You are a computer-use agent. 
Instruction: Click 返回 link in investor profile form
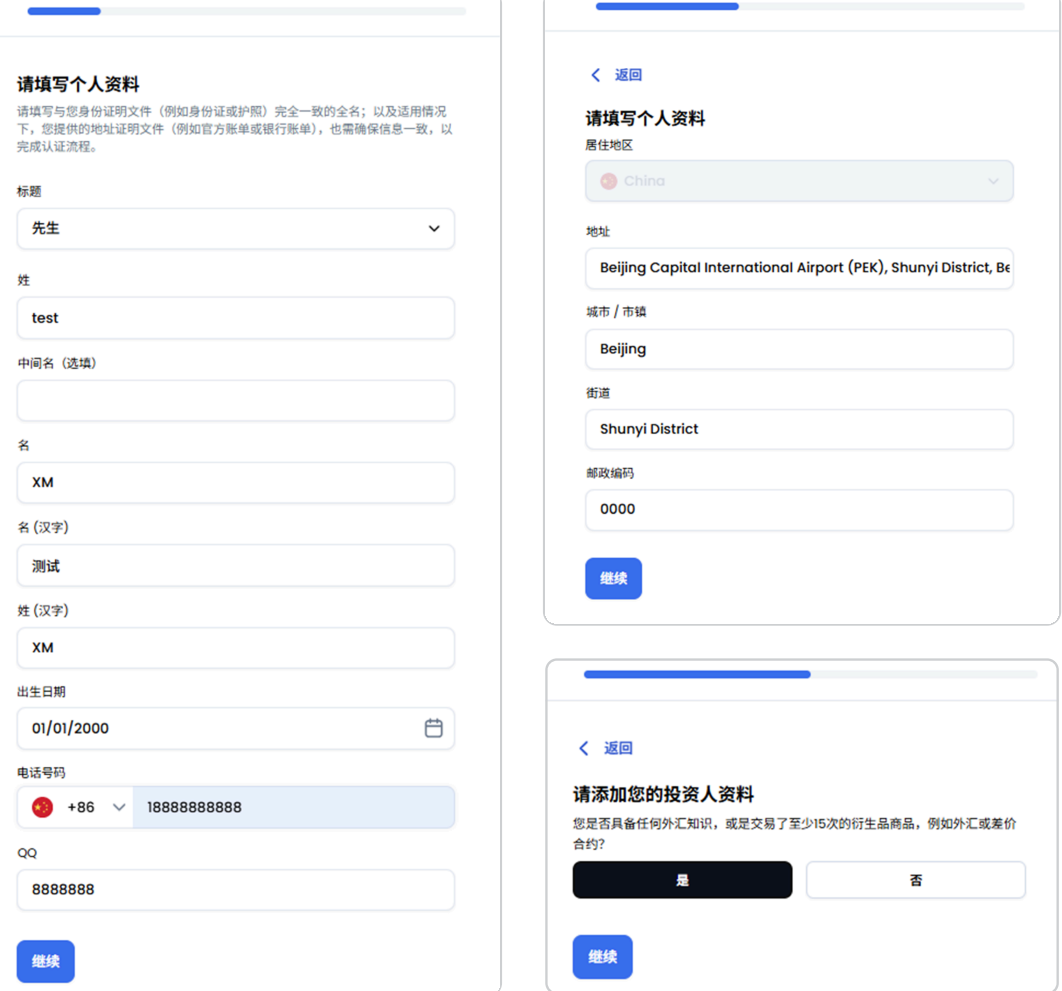(618, 748)
